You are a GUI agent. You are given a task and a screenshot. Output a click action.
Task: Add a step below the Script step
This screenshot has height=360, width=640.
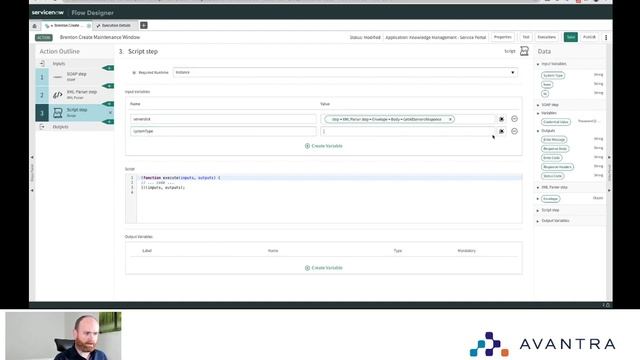coord(108,122)
